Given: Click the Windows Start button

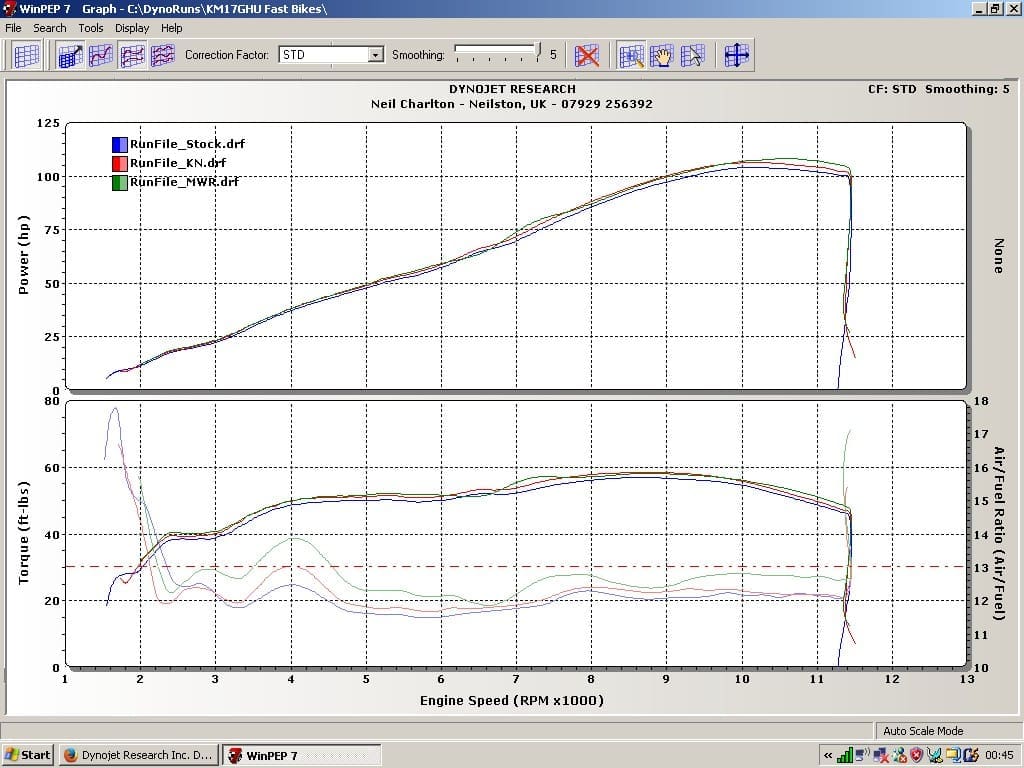Looking at the screenshot, I should [x=28, y=755].
